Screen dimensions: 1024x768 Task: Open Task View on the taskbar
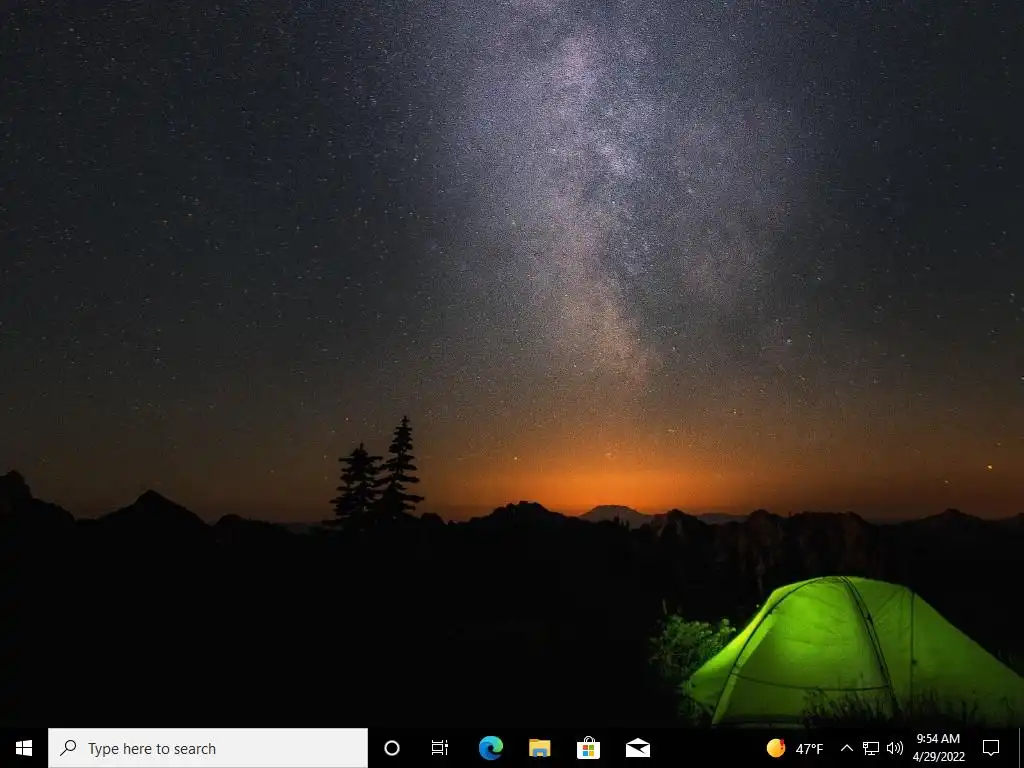pyautogui.click(x=440, y=748)
